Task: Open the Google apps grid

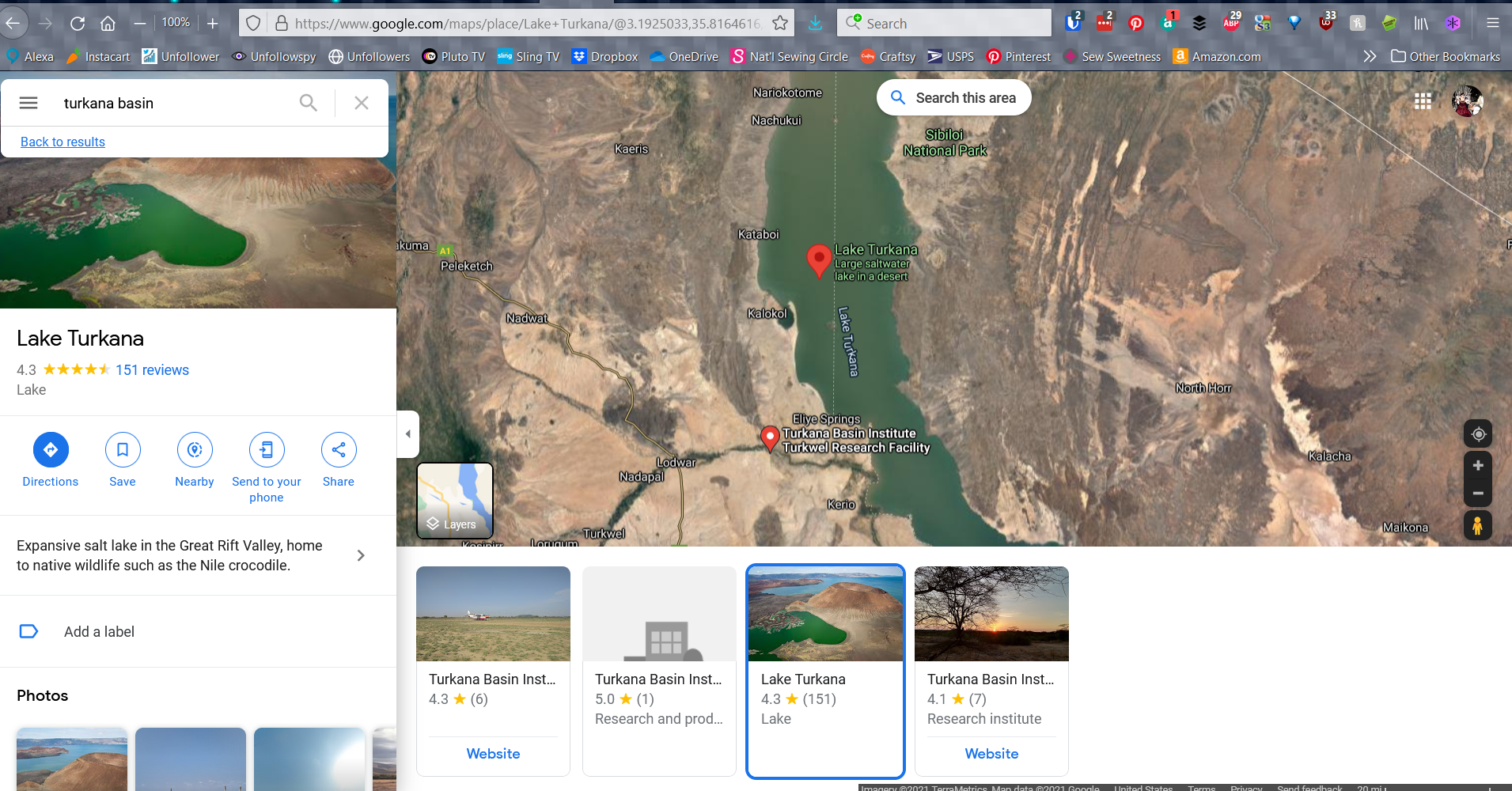Action: (1423, 101)
